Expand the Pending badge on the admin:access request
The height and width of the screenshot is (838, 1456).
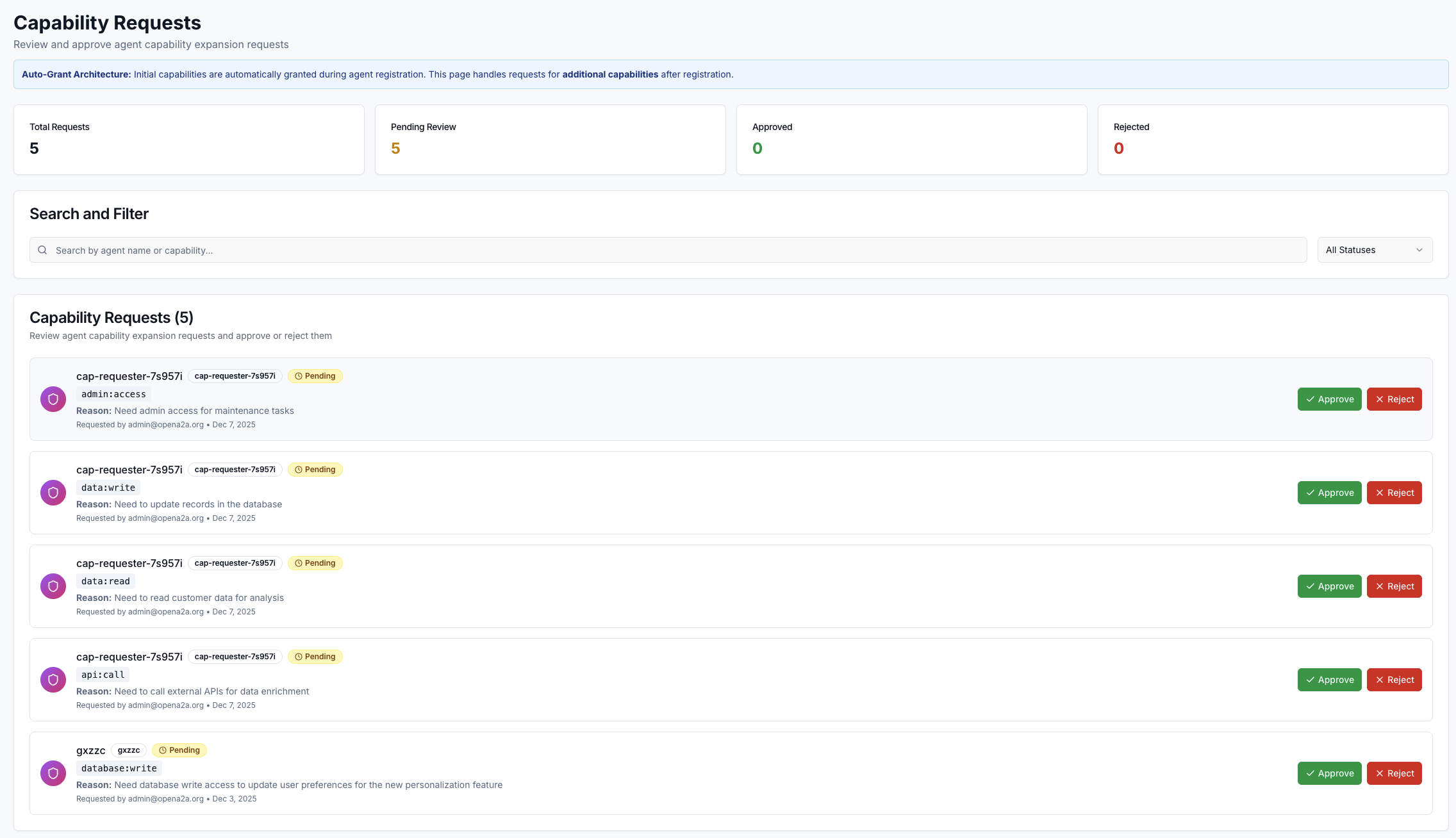[315, 376]
